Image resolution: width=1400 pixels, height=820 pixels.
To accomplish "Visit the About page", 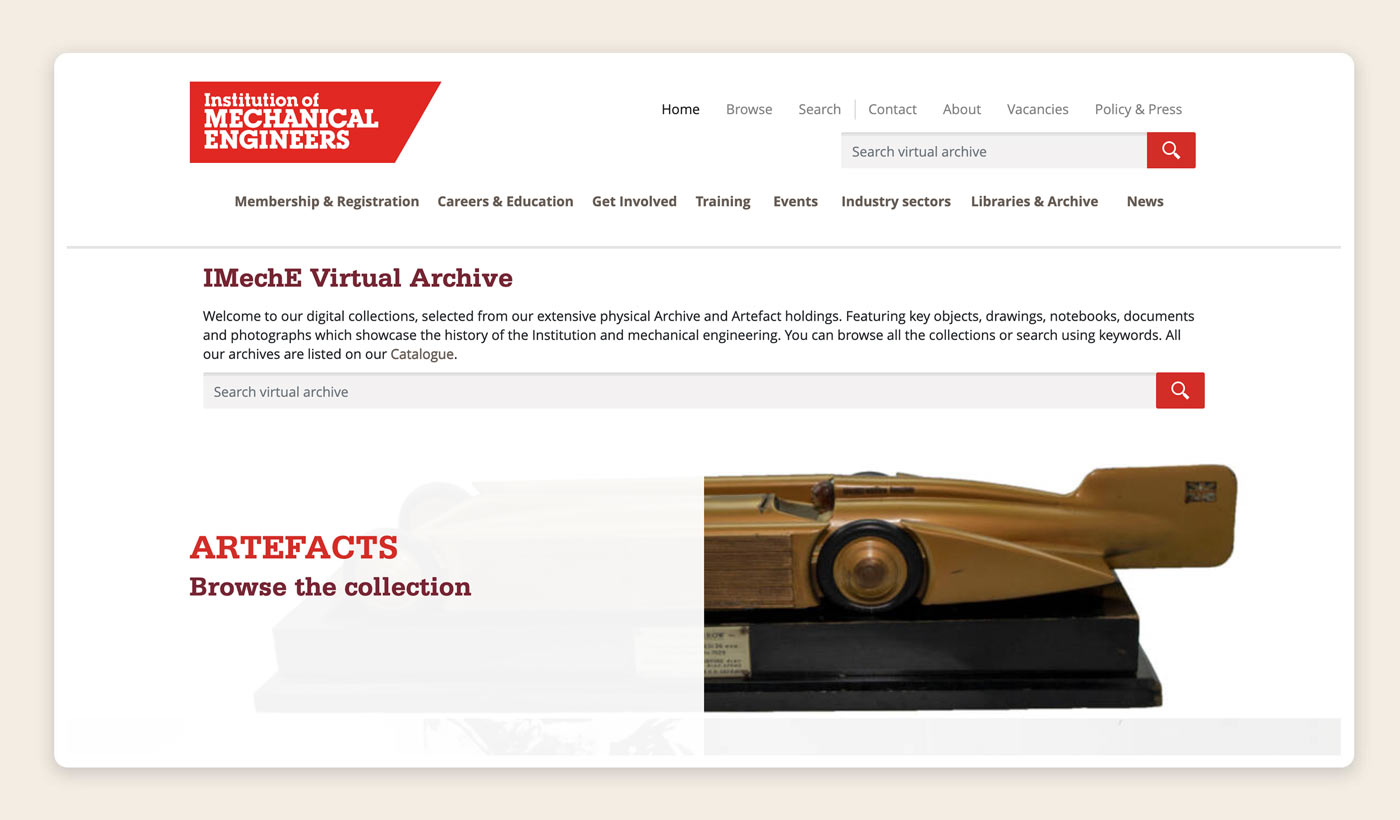I will click(x=961, y=110).
